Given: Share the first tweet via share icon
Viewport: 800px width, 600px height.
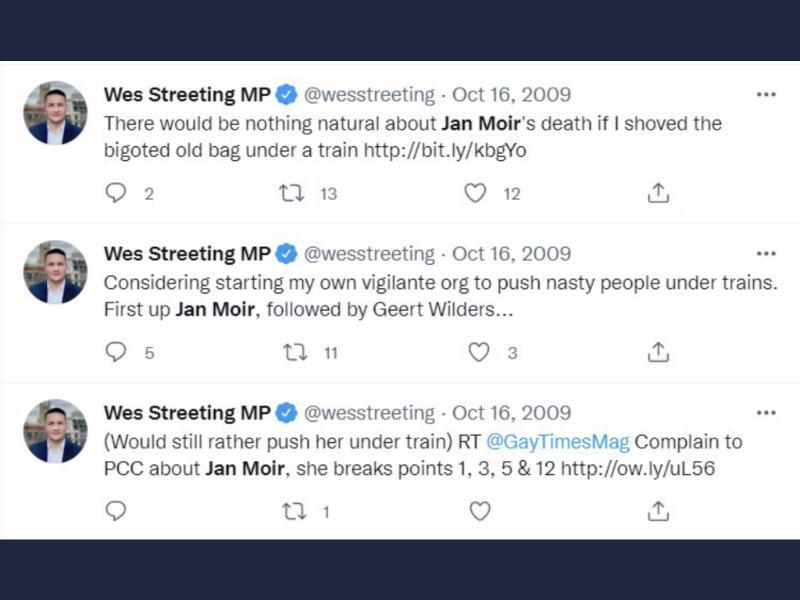Looking at the screenshot, I should tap(658, 193).
